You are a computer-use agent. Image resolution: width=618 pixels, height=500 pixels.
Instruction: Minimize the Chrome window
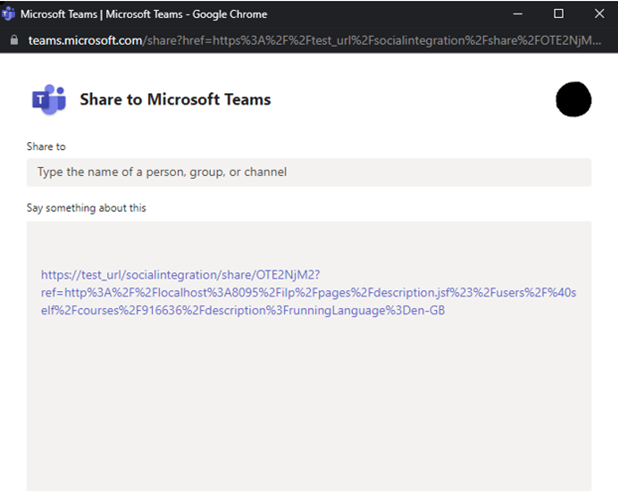pyautogui.click(x=517, y=13)
